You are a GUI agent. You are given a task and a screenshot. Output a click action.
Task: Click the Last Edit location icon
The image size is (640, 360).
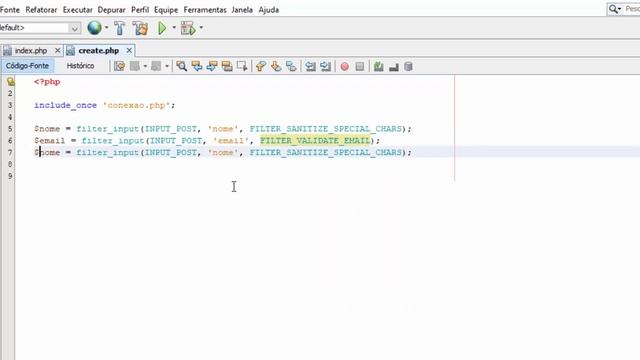(x=119, y=66)
